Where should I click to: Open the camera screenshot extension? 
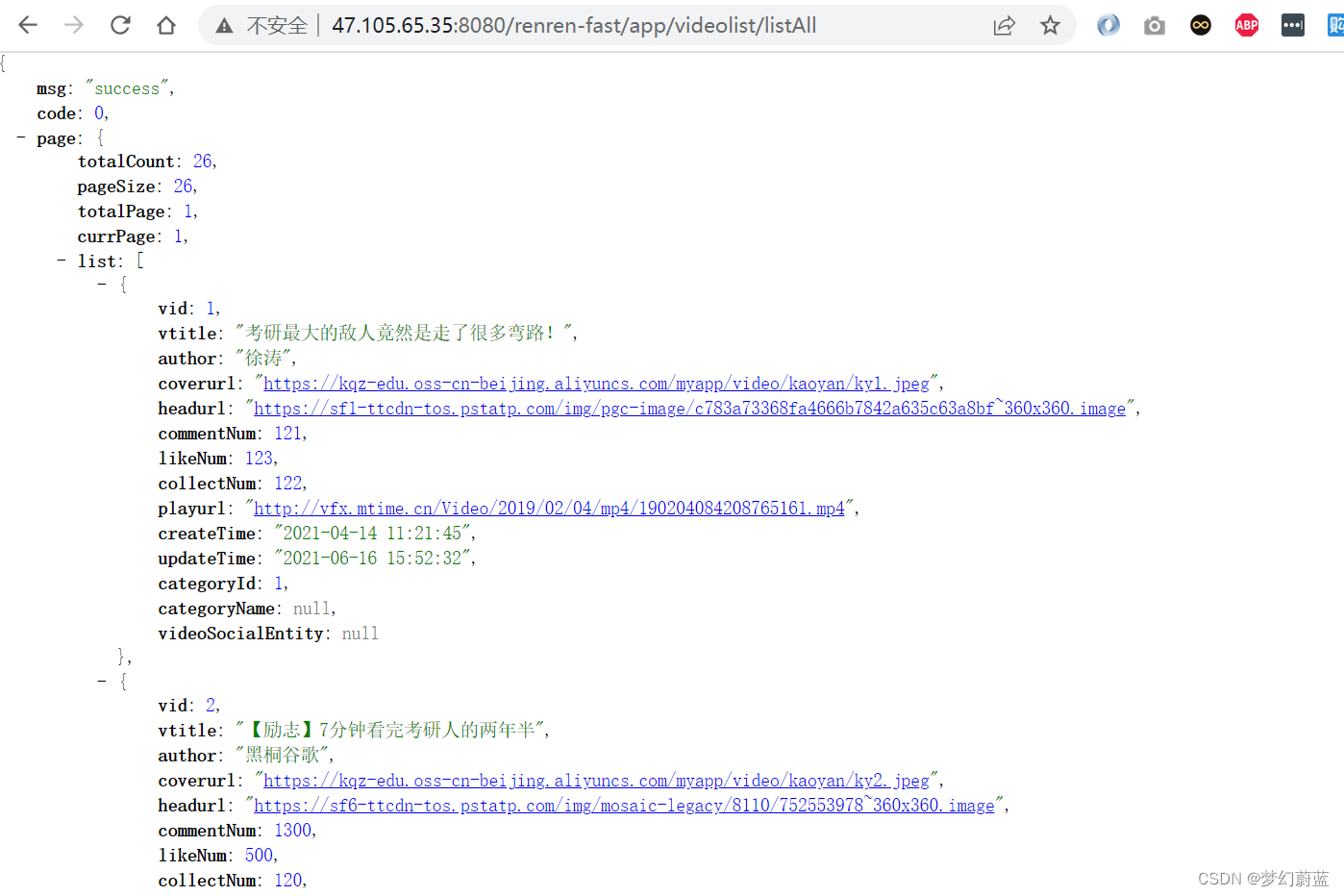1155,25
